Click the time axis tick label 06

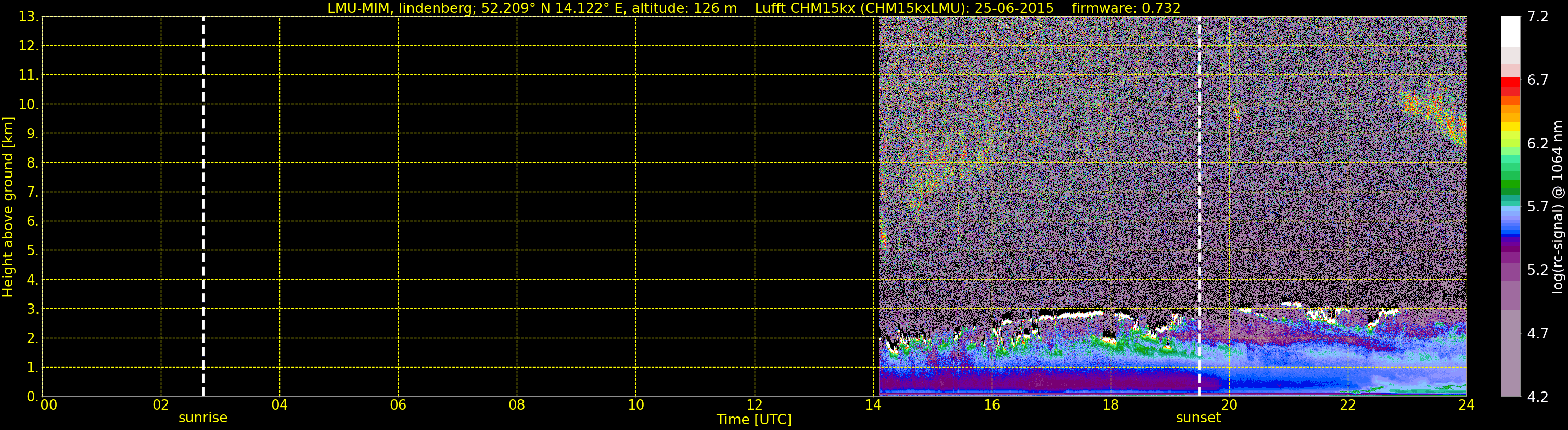click(398, 405)
